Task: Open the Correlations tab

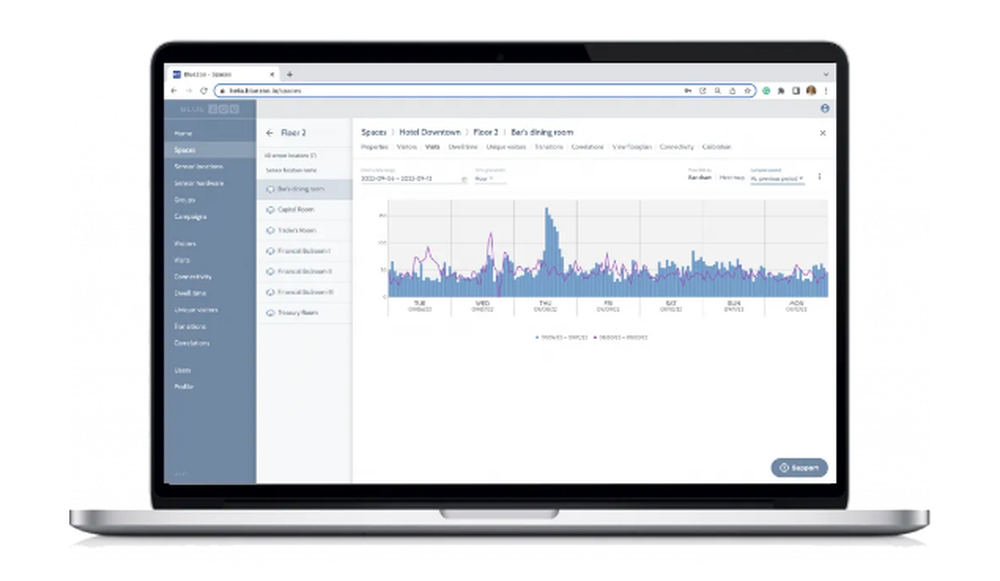Action: pyautogui.click(x=587, y=147)
